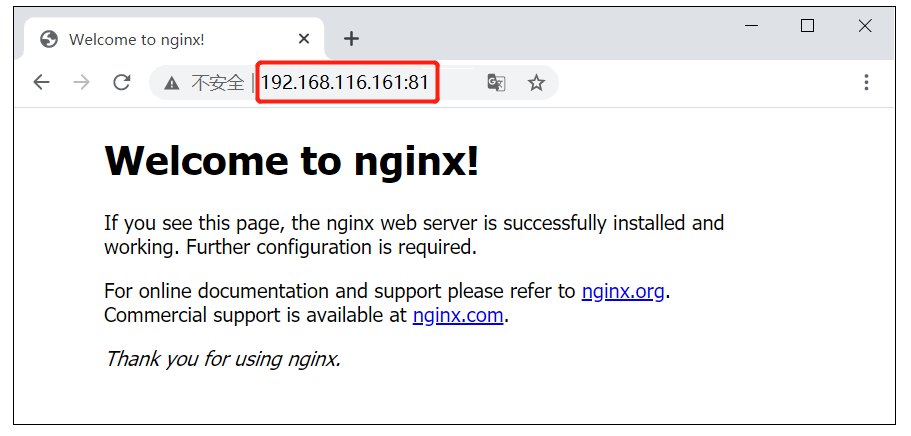This screenshot has width=911, height=436.
Task: Click the 不安全 security label
Action: [217, 83]
